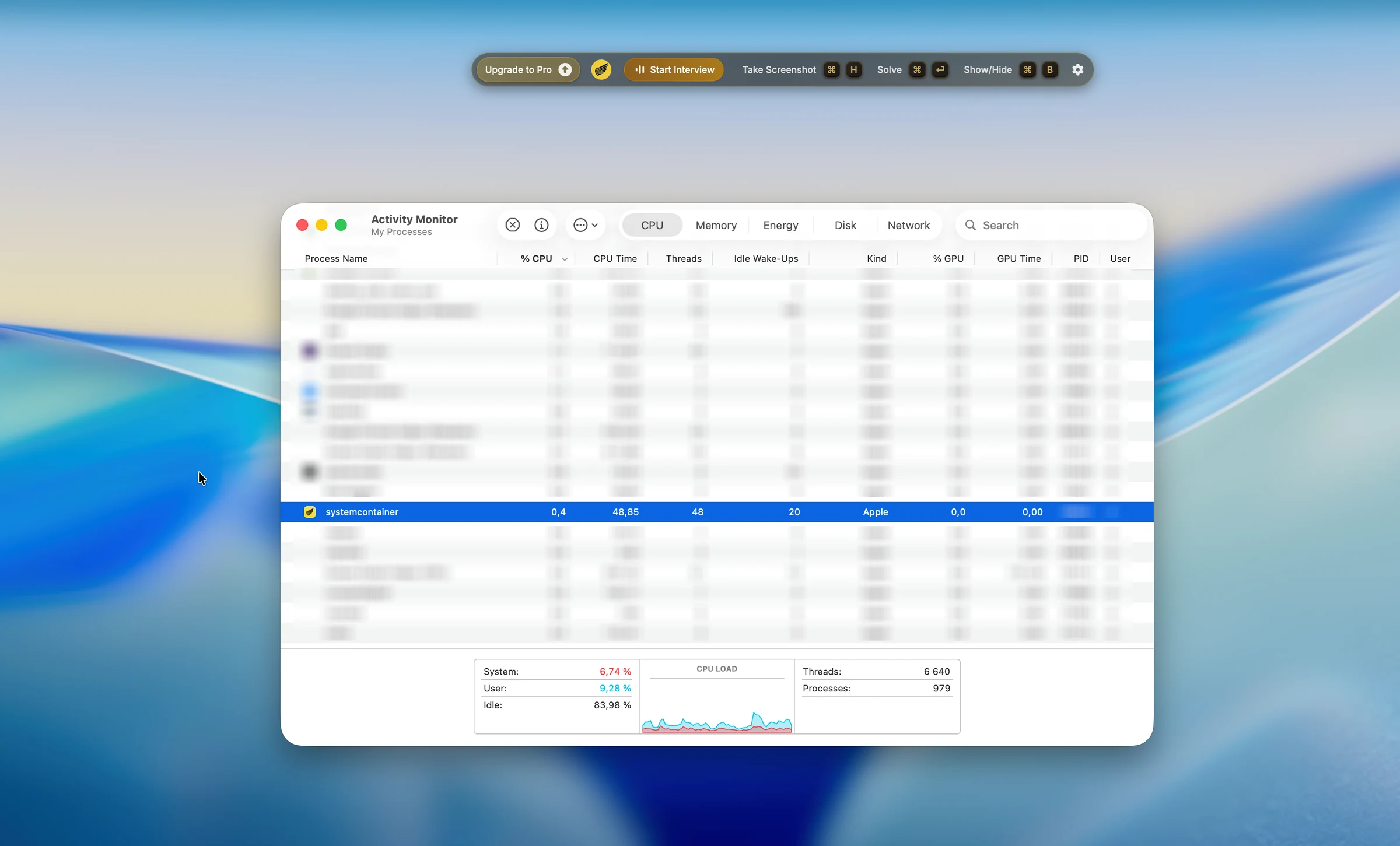Click the green zoom window button

[x=341, y=225]
